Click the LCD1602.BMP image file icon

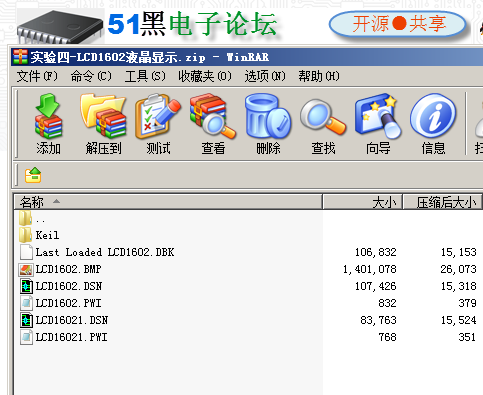coord(26,269)
